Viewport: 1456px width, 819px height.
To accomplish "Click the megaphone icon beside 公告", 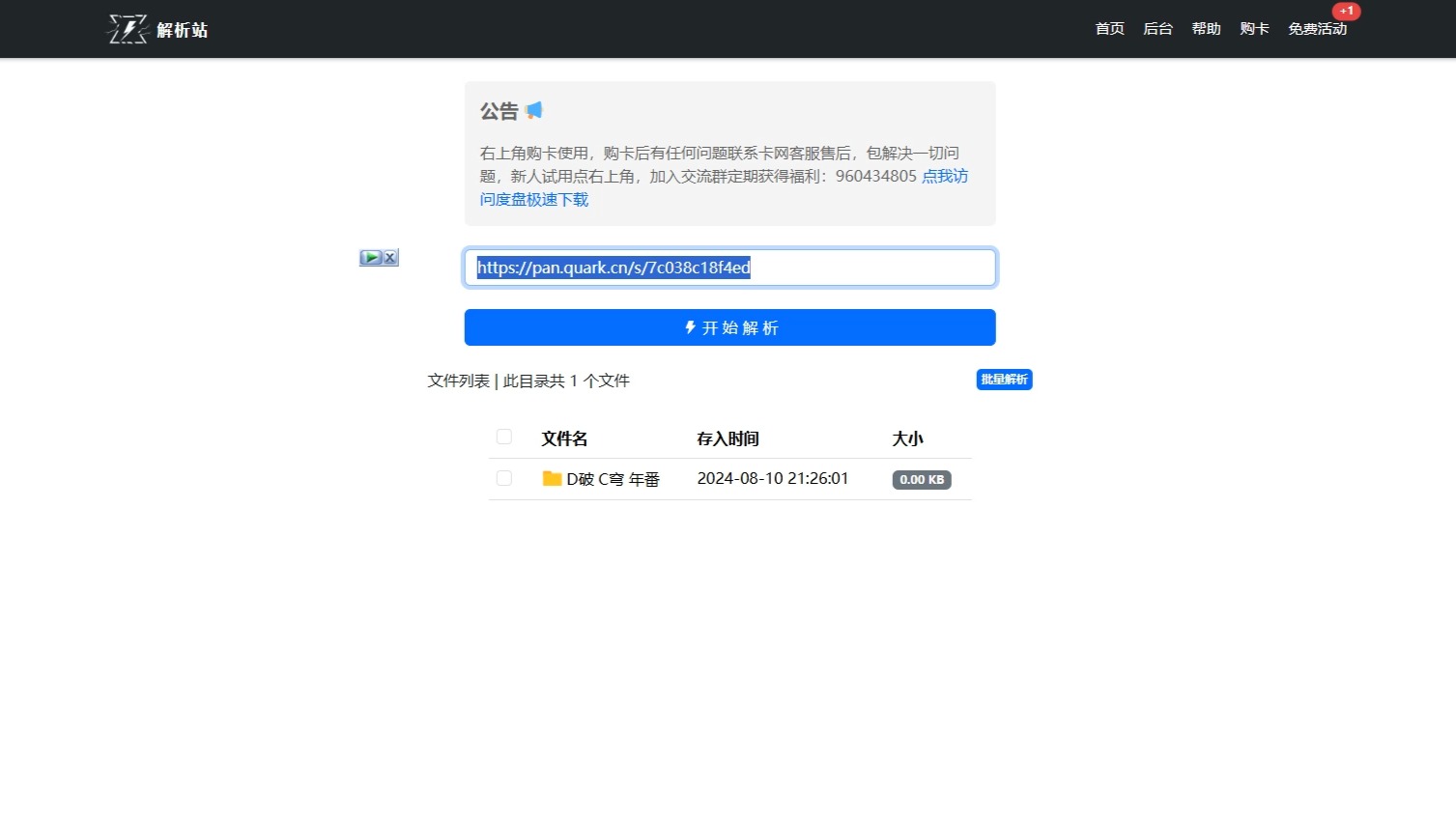I will (x=534, y=110).
